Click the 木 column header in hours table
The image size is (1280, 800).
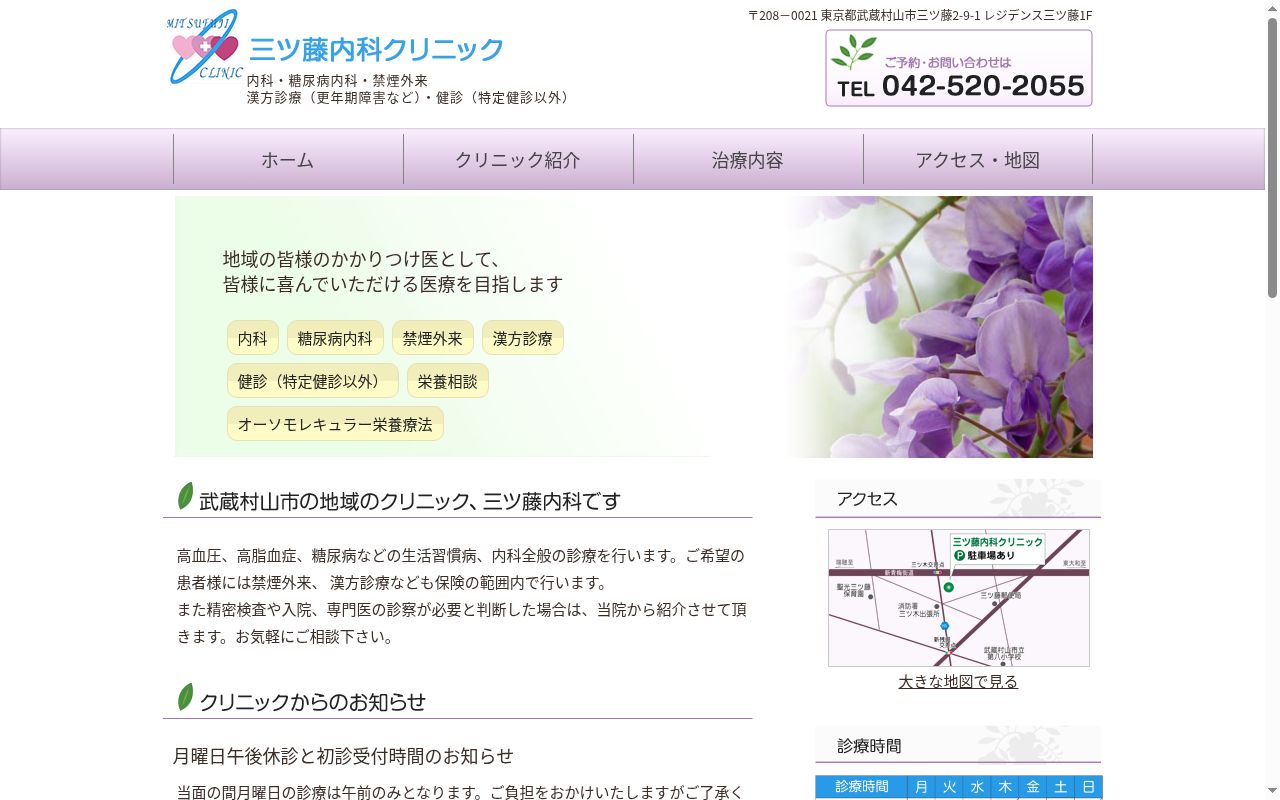1005,787
